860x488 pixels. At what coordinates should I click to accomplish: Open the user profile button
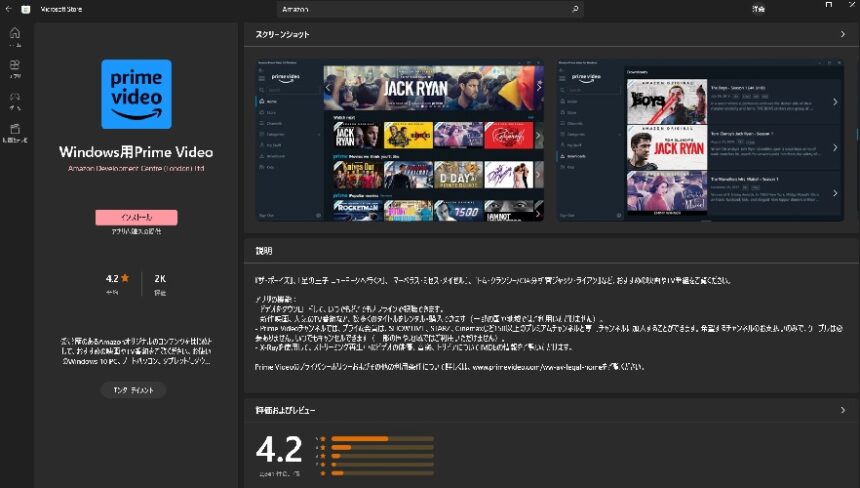[x=759, y=9]
